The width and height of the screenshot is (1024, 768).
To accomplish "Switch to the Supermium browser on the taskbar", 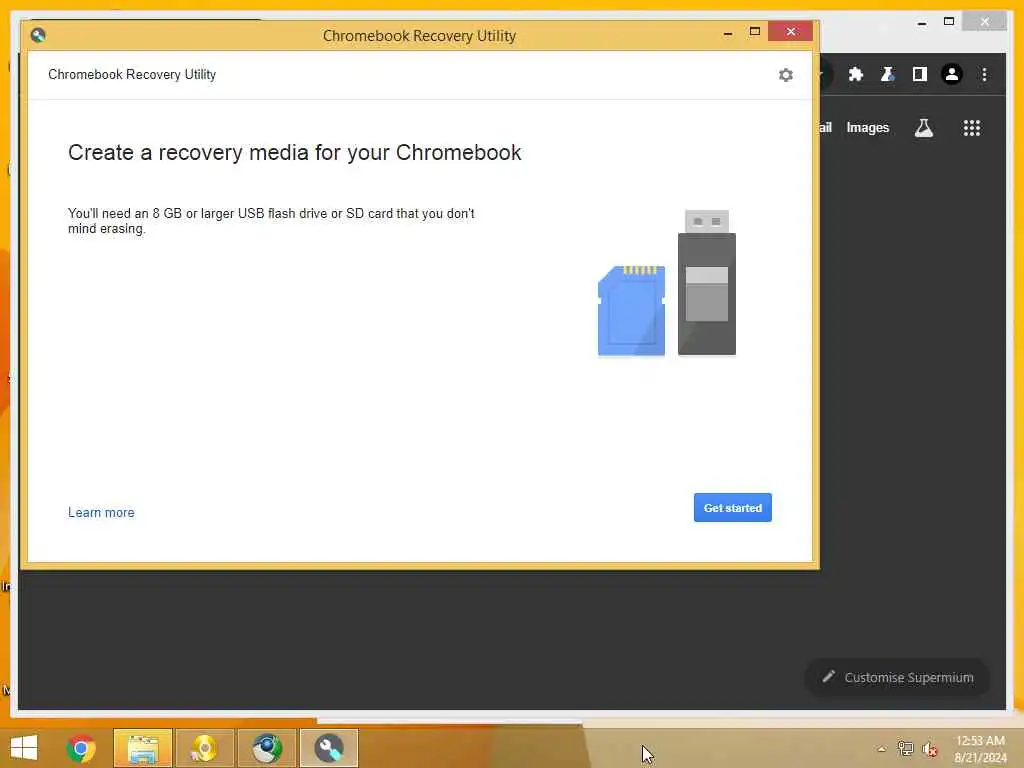I will [266, 748].
